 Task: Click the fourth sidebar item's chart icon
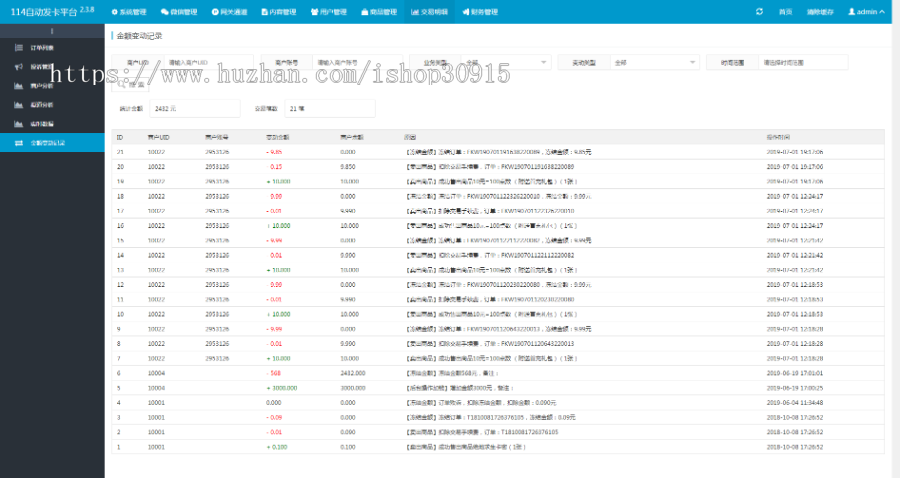[x=19, y=104]
